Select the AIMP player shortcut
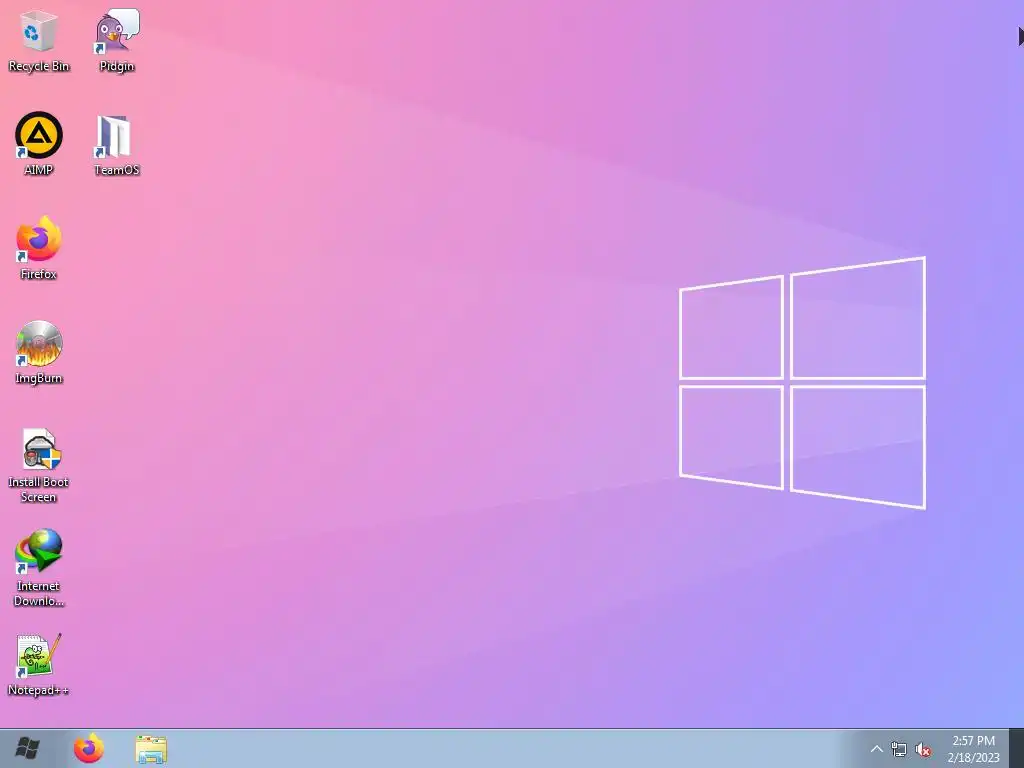 coord(39,144)
